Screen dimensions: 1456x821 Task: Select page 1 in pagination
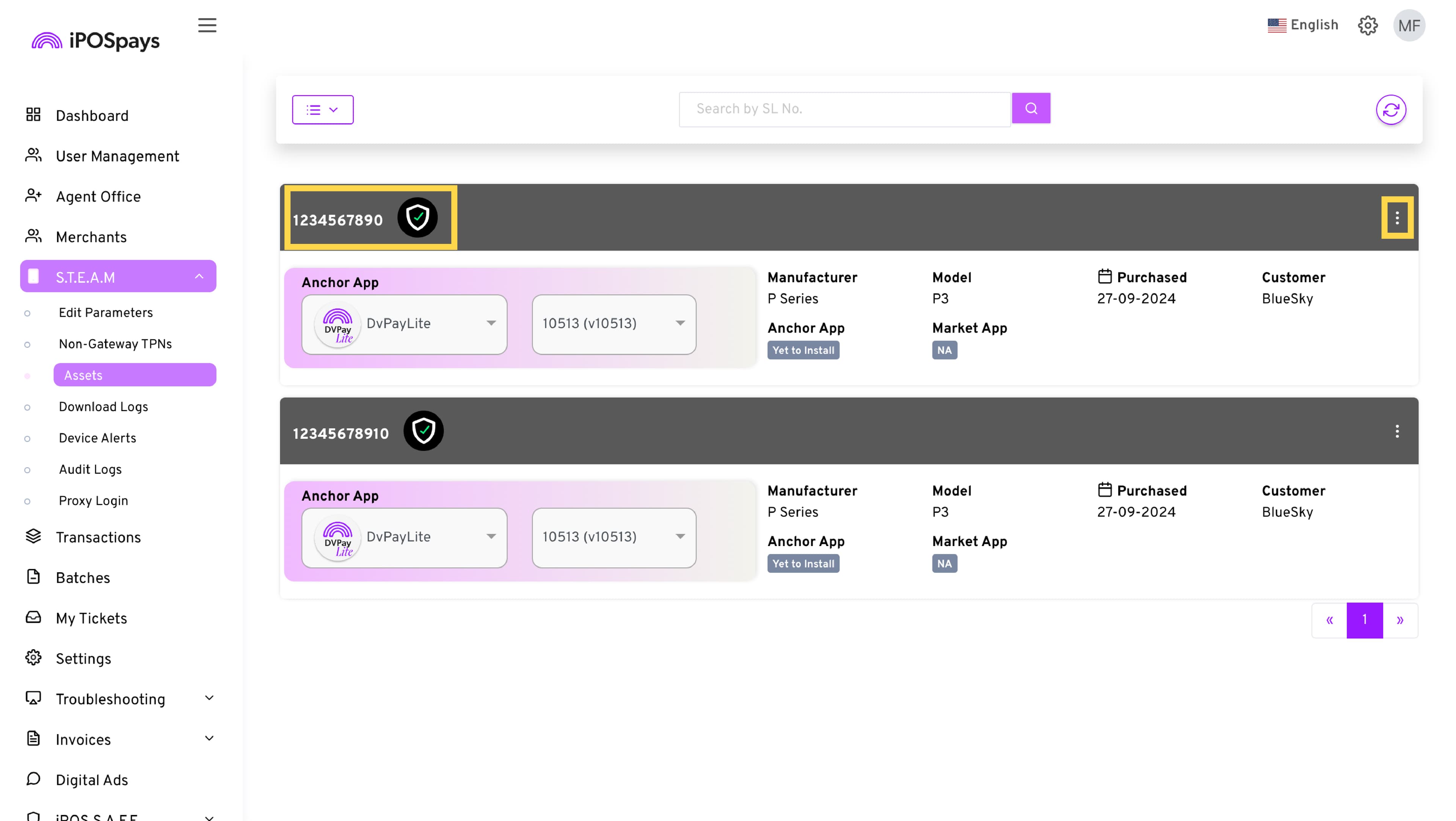[x=1365, y=620]
